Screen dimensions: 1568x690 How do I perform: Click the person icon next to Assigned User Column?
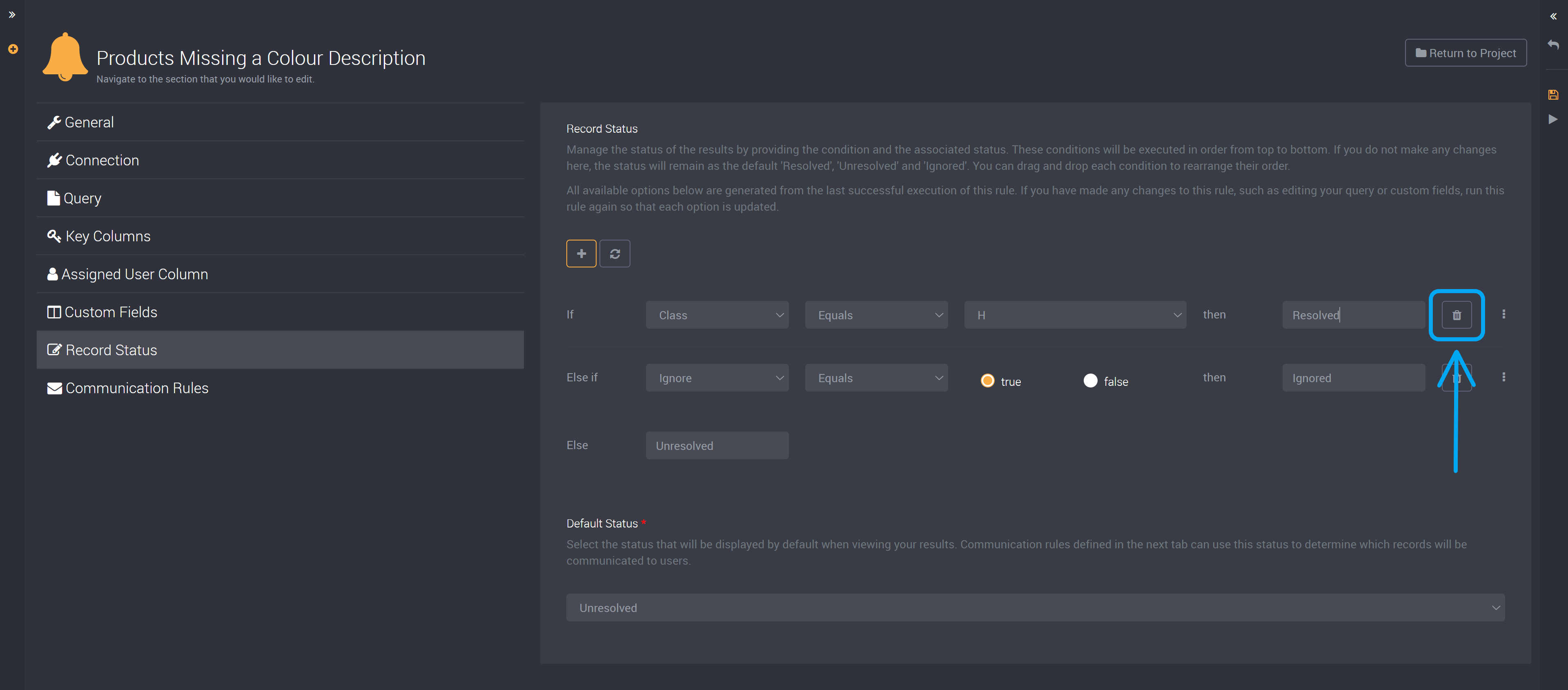coord(53,274)
